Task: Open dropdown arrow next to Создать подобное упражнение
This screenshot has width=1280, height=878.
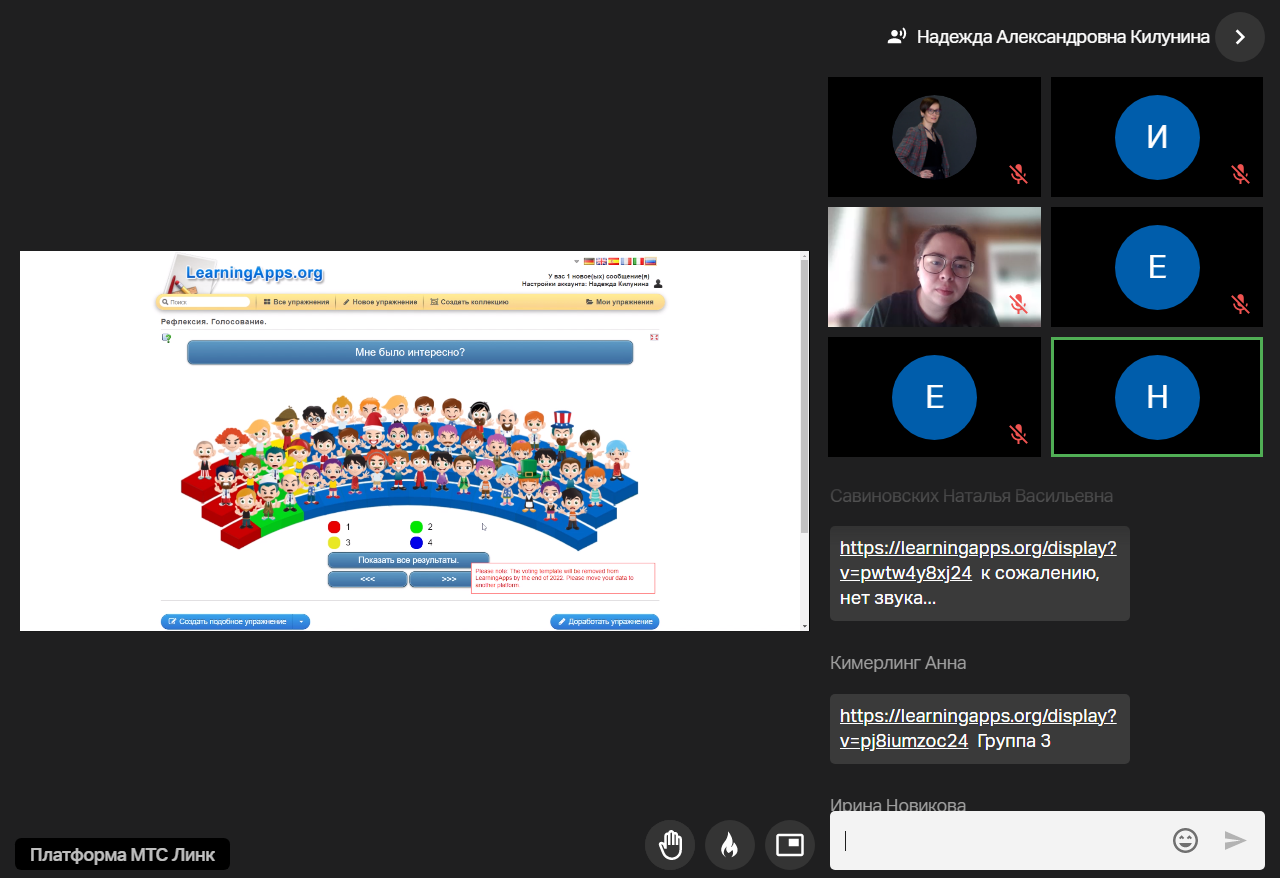Action: 301,622
